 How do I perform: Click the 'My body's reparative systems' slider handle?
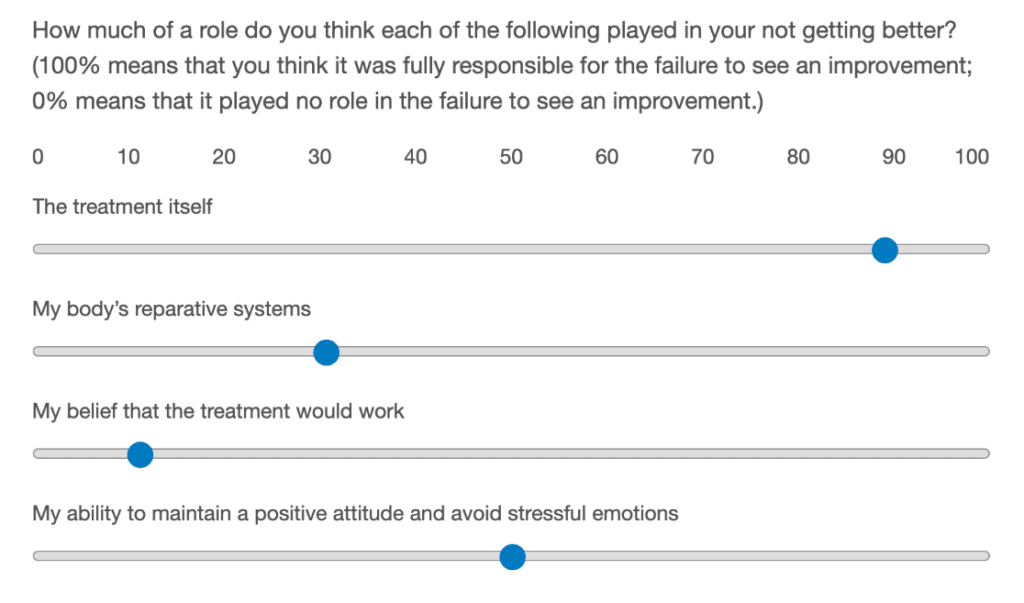pos(326,352)
